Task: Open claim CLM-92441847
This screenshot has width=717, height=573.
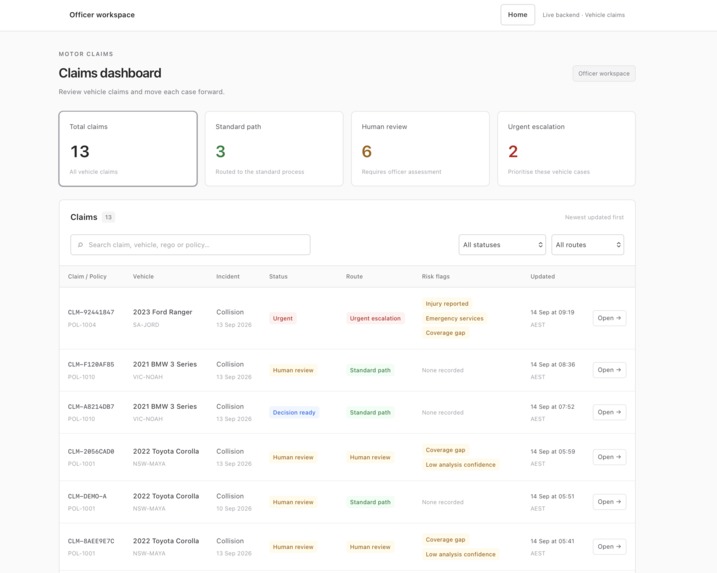Action: coord(609,318)
